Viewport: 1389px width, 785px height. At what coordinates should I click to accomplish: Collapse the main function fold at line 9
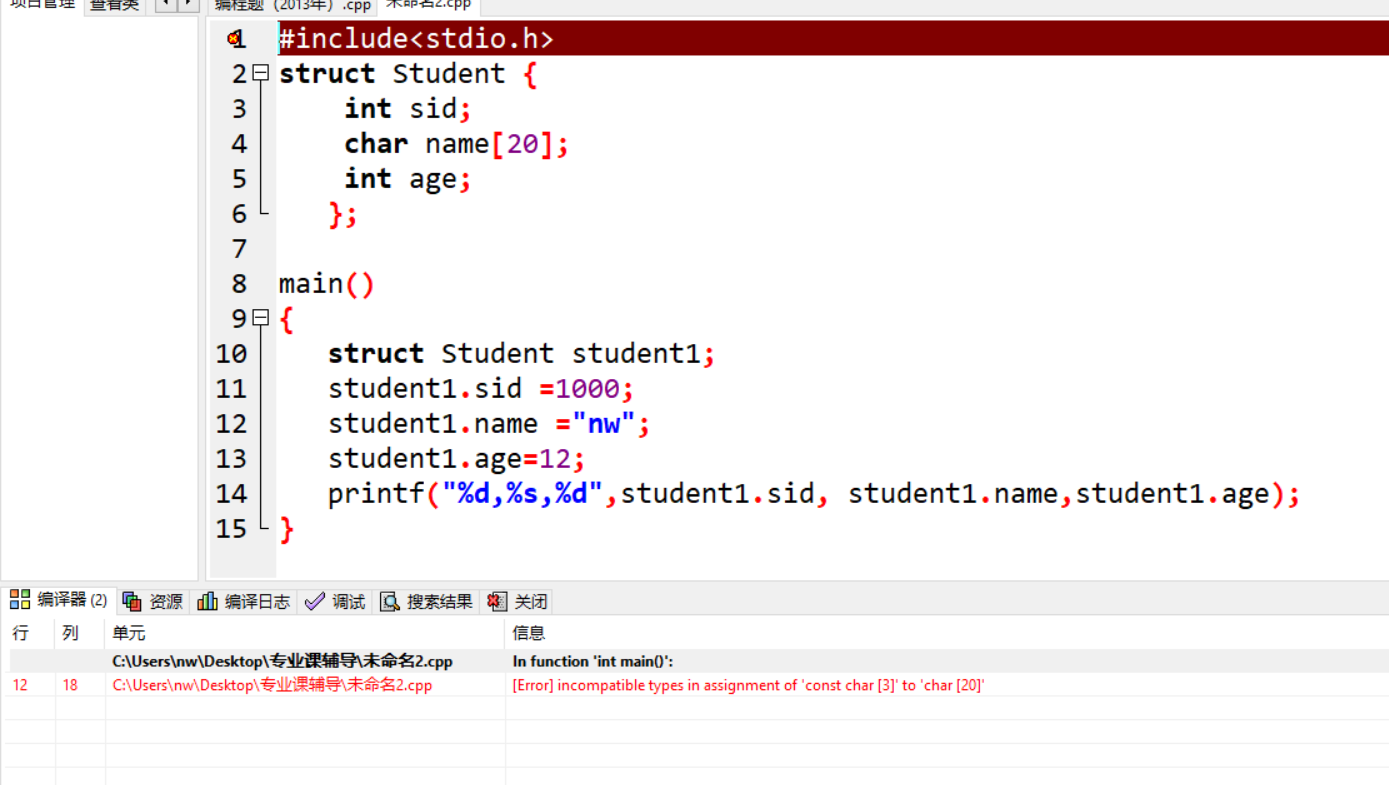pos(261,318)
